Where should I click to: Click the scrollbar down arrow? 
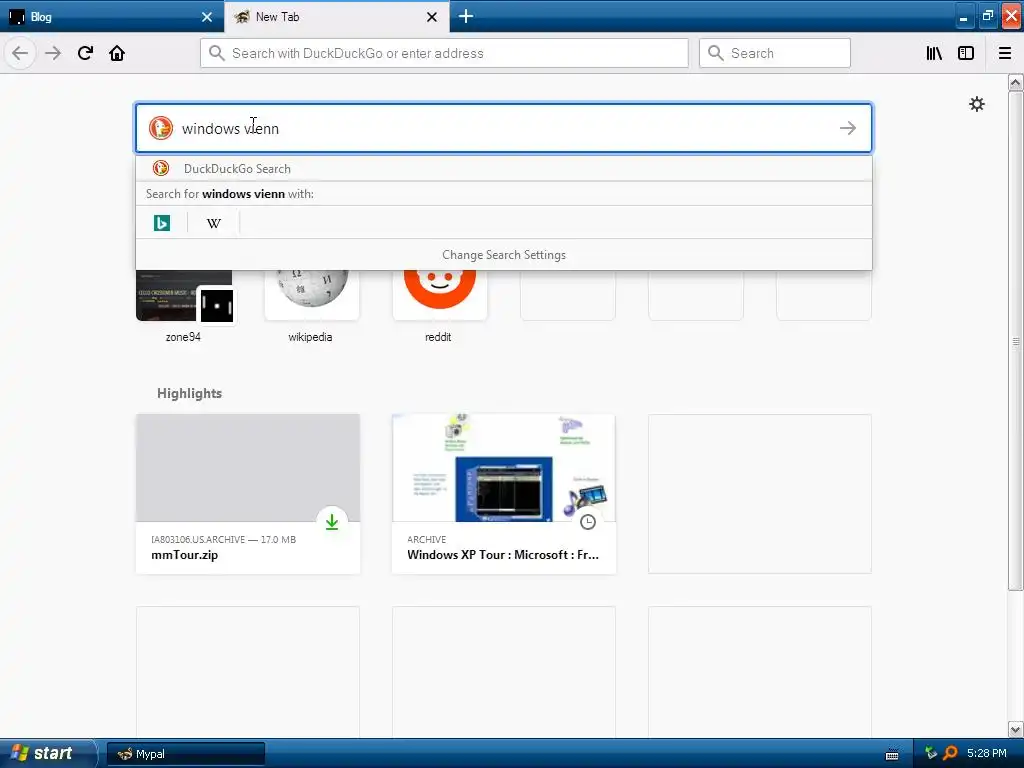pyautogui.click(x=1016, y=729)
